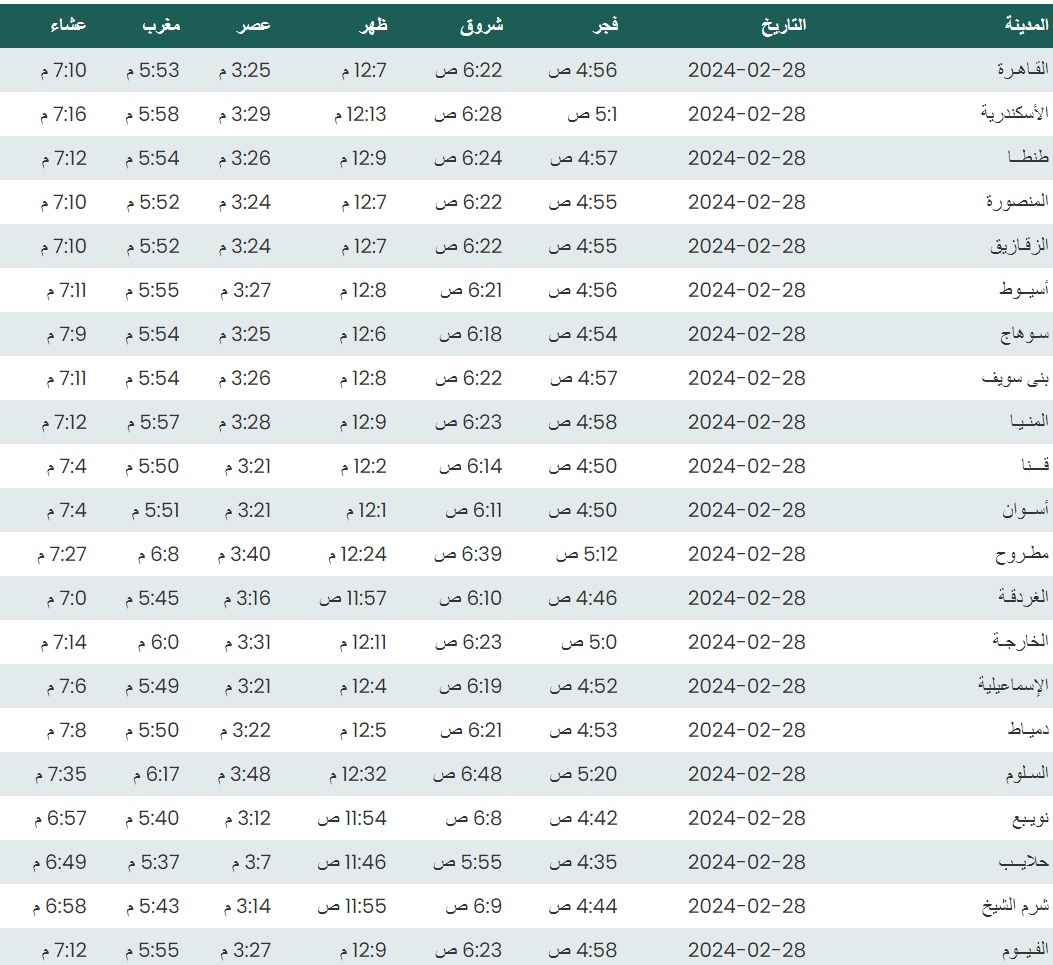This screenshot has width=1053, height=965.
Task: Select السلوم's Isha time 7:35 م
Action: click(x=61, y=774)
